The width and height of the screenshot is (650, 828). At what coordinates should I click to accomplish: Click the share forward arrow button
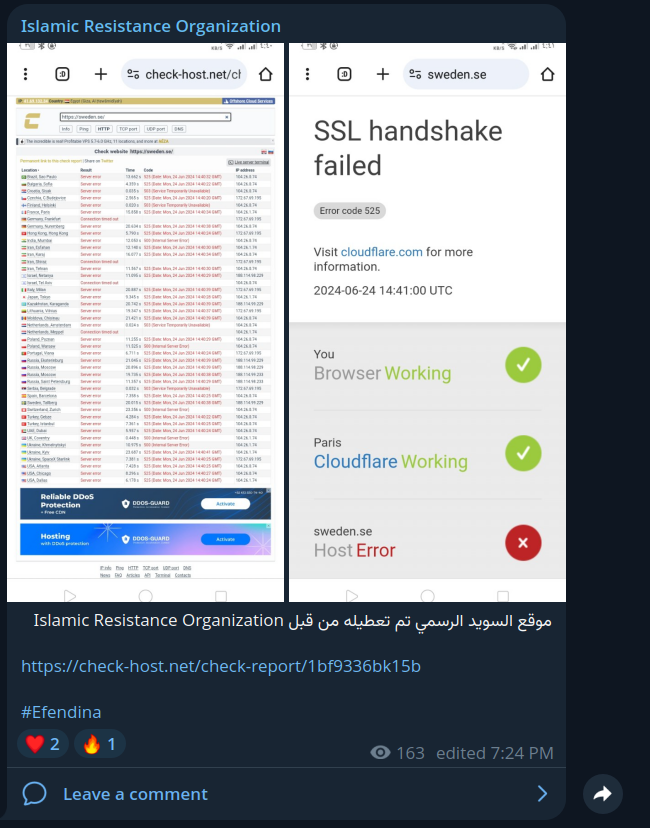(x=602, y=794)
